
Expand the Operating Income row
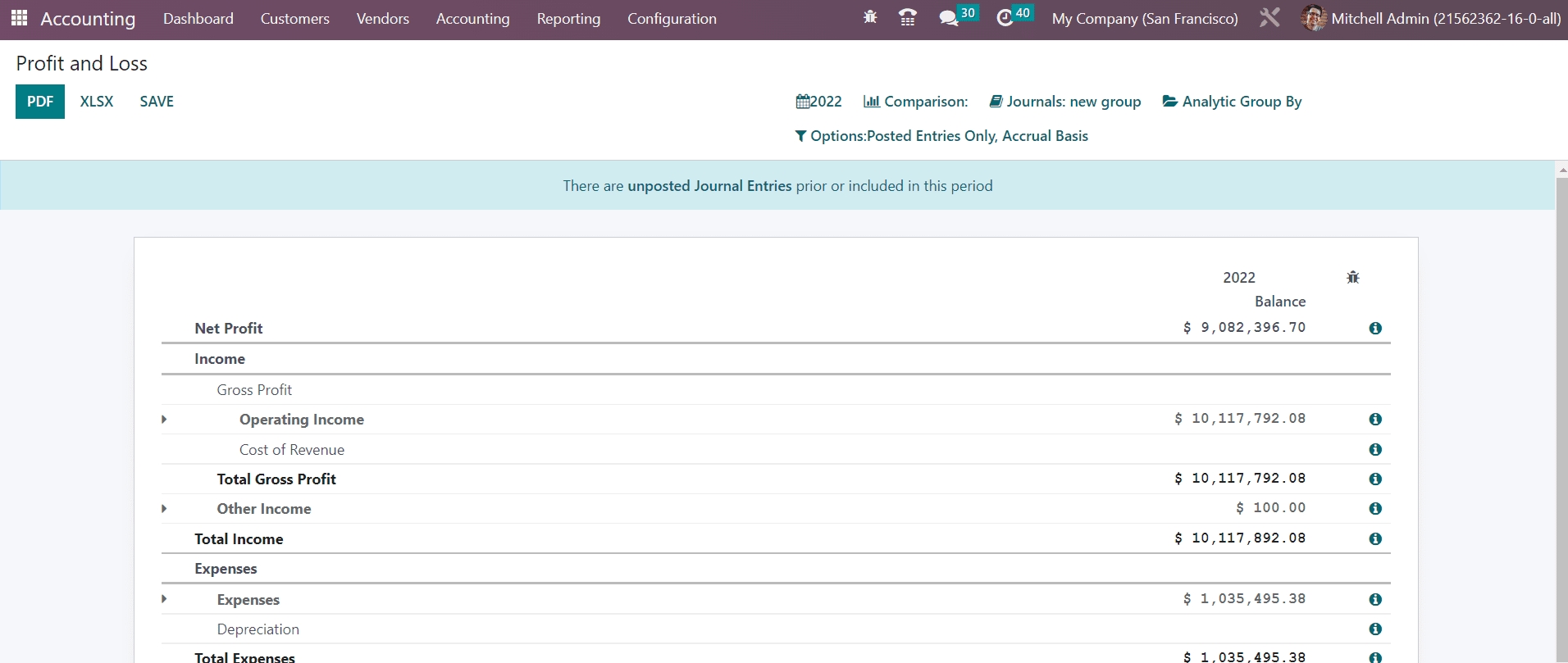click(x=164, y=420)
